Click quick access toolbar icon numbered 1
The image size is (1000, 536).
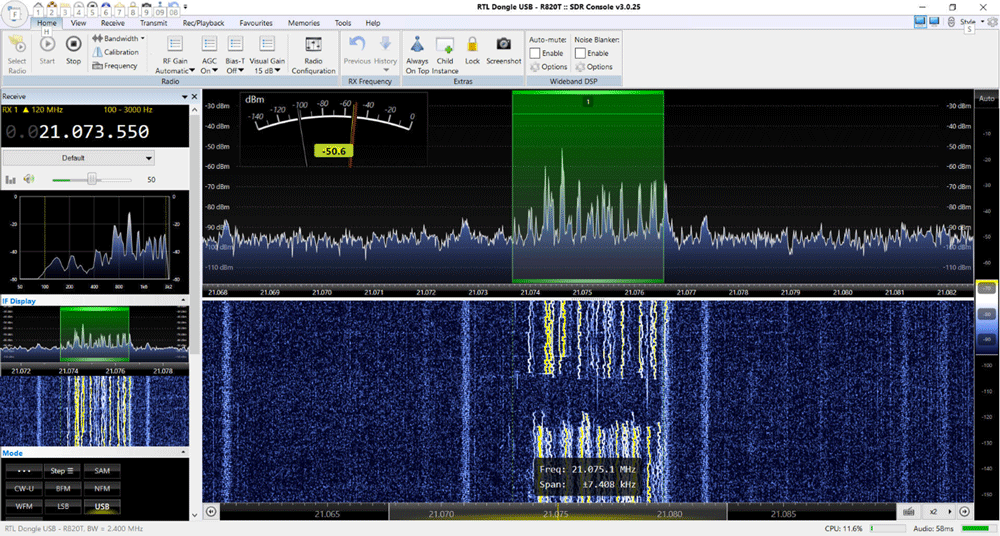point(38,10)
